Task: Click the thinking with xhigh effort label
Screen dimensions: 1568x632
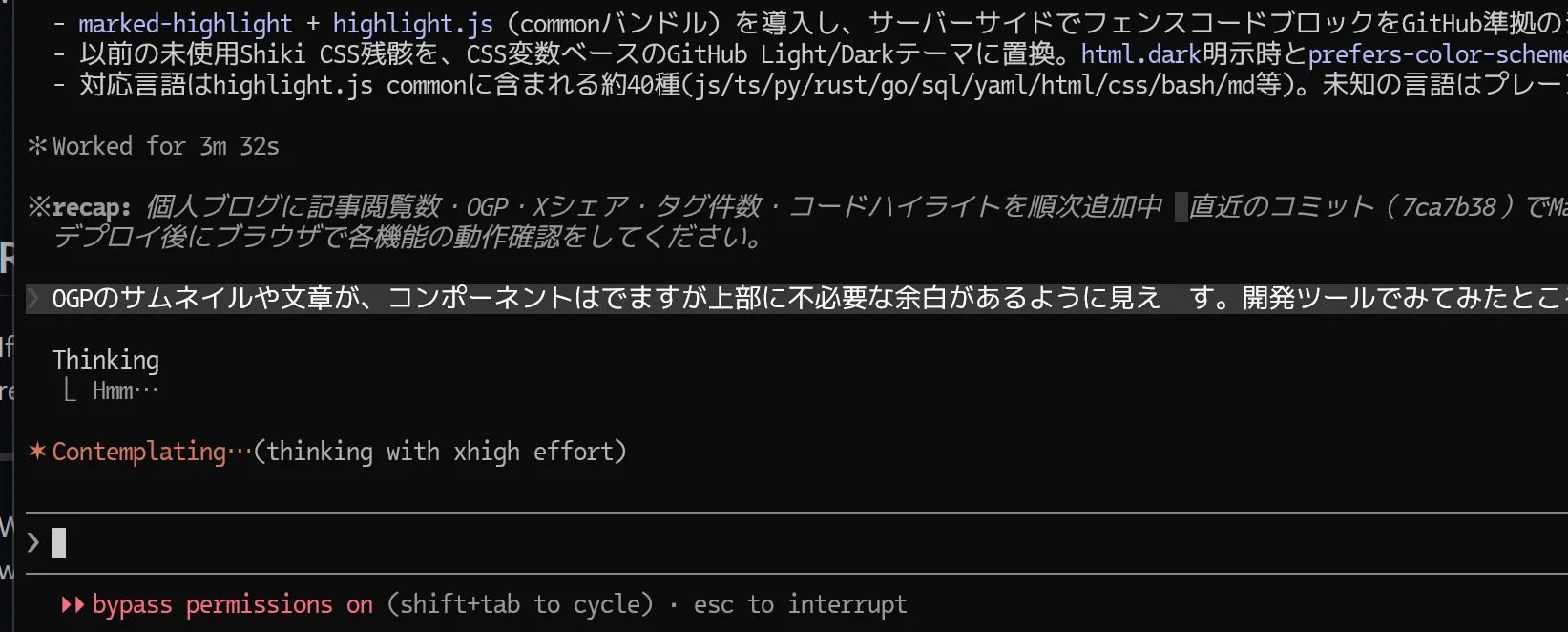Action: [440, 452]
